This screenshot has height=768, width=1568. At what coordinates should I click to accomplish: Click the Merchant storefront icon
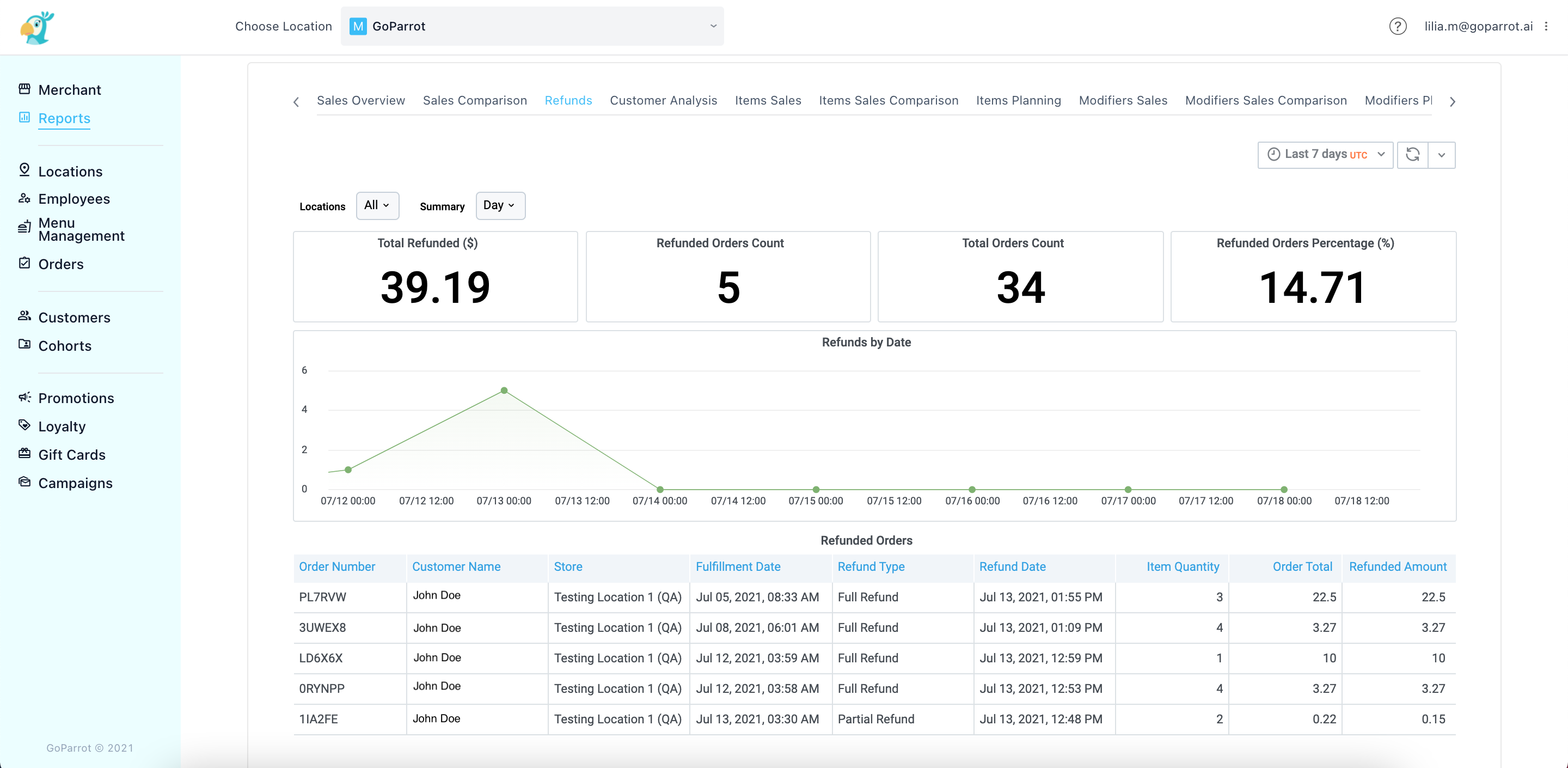[24, 89]
